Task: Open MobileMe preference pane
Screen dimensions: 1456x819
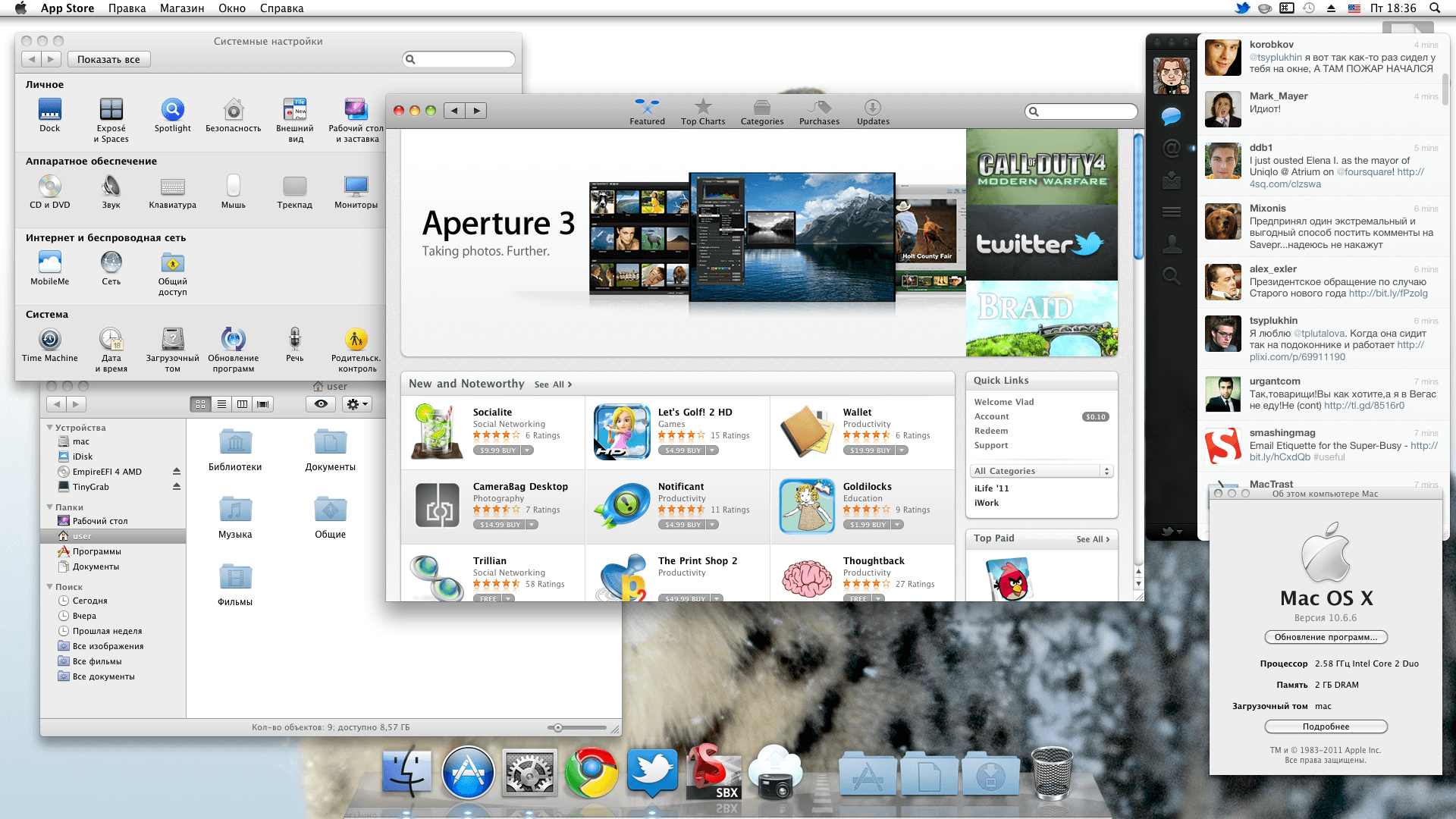Action: (49, 268)
